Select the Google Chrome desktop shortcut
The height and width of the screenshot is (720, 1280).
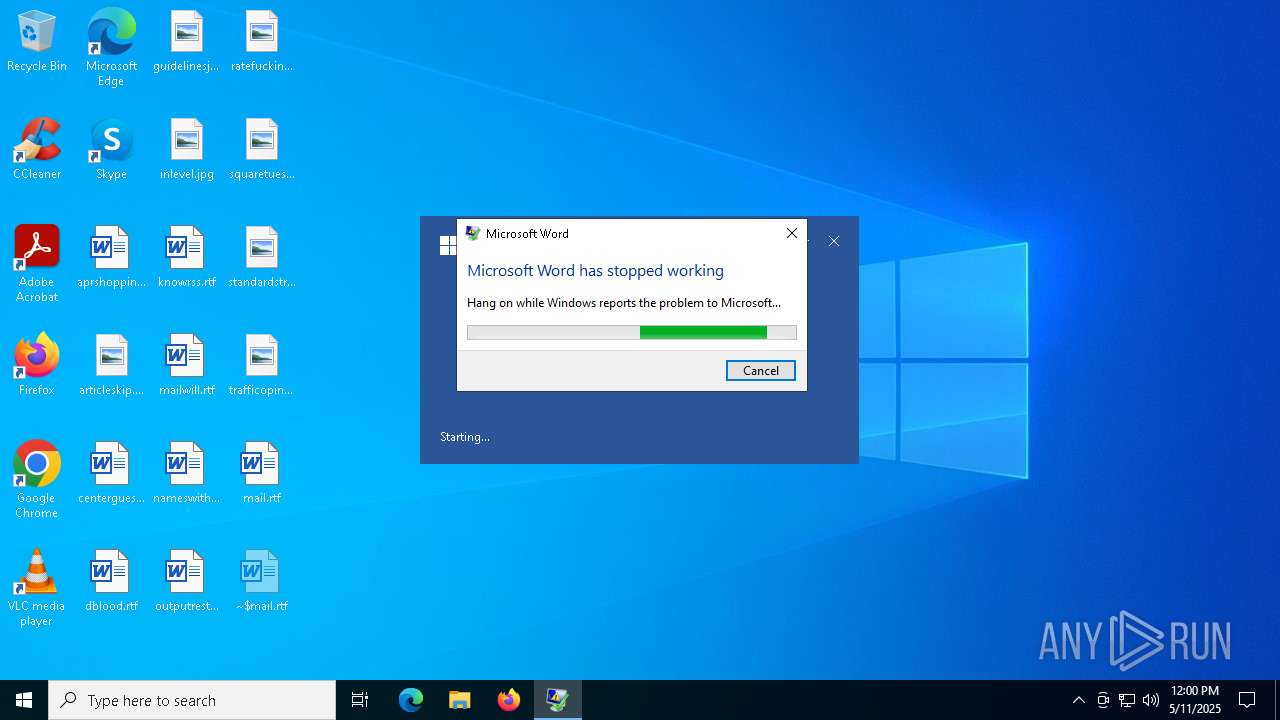coord(37,480)
